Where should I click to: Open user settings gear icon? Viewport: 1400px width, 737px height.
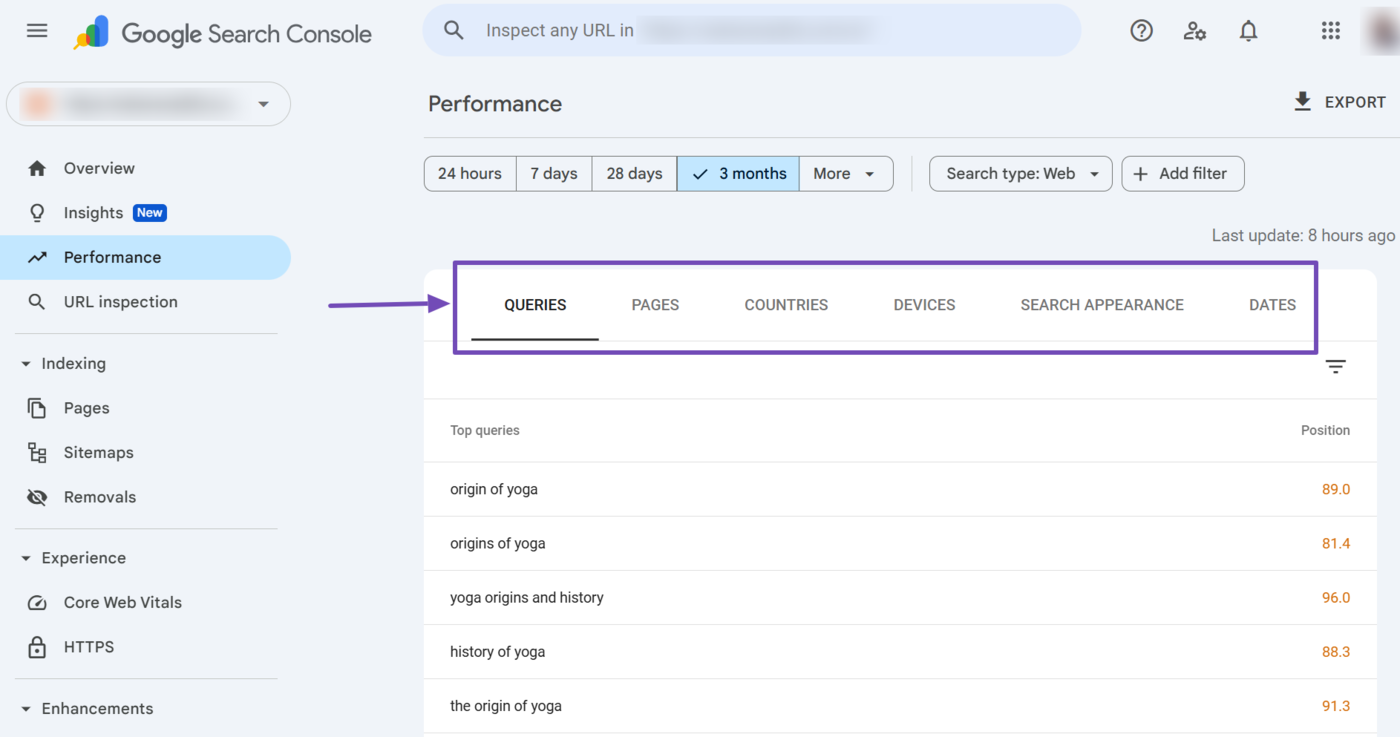[x=1194, y=31]
